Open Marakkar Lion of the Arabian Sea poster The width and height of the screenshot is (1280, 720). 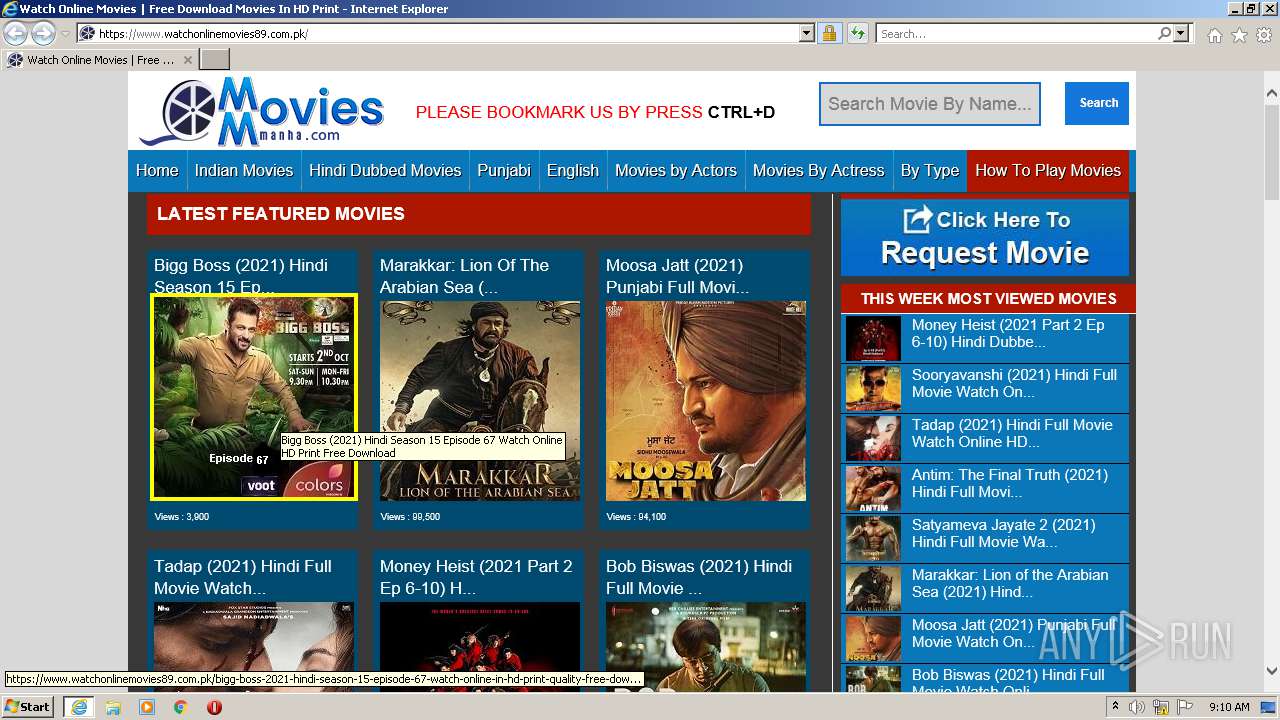click(x=480, y=401)
